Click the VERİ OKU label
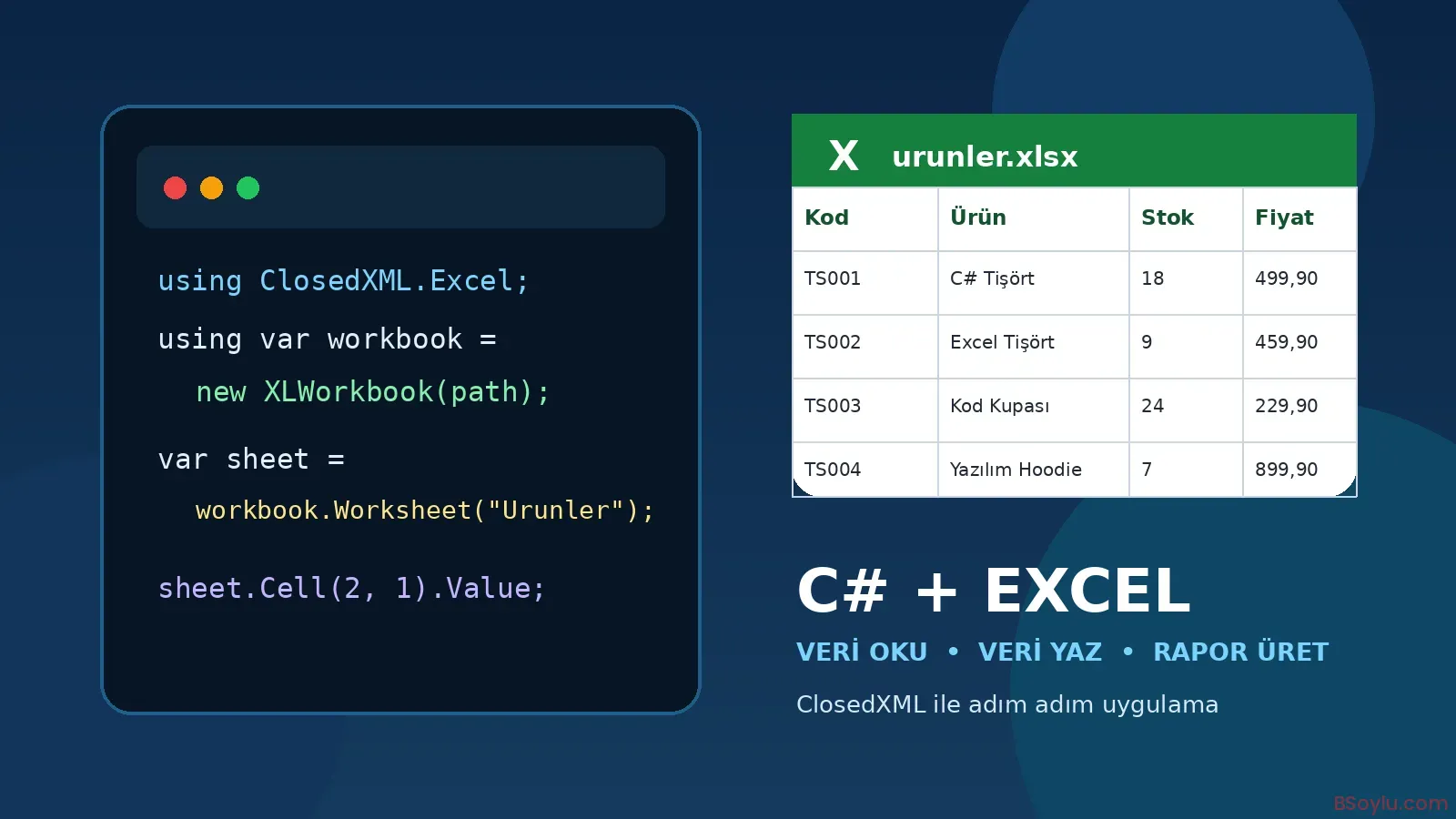 (862, 652)
